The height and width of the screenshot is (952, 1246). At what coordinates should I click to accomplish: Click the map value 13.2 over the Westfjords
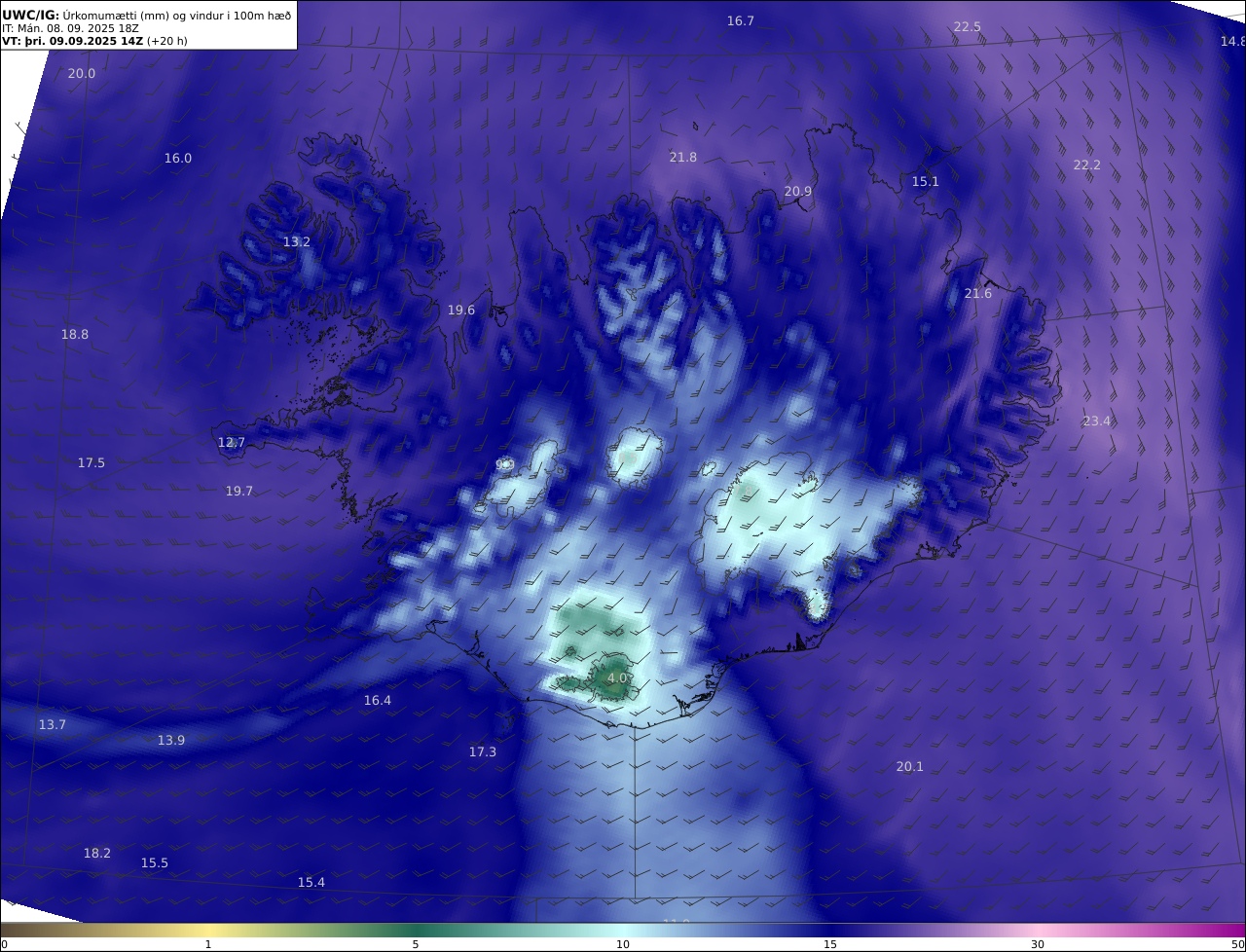(297, 242)
